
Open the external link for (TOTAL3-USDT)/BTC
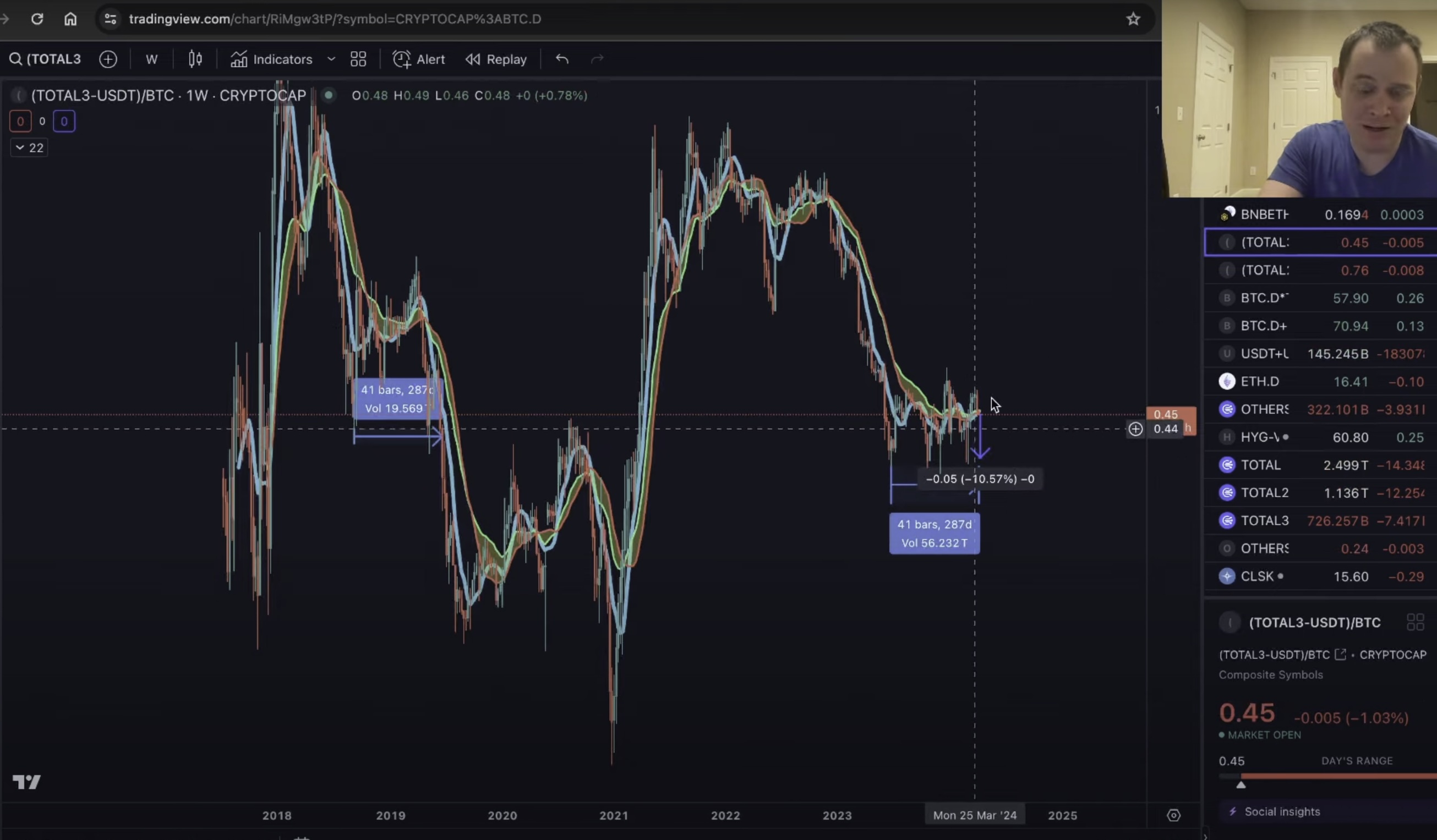(x=1340, y=655)
